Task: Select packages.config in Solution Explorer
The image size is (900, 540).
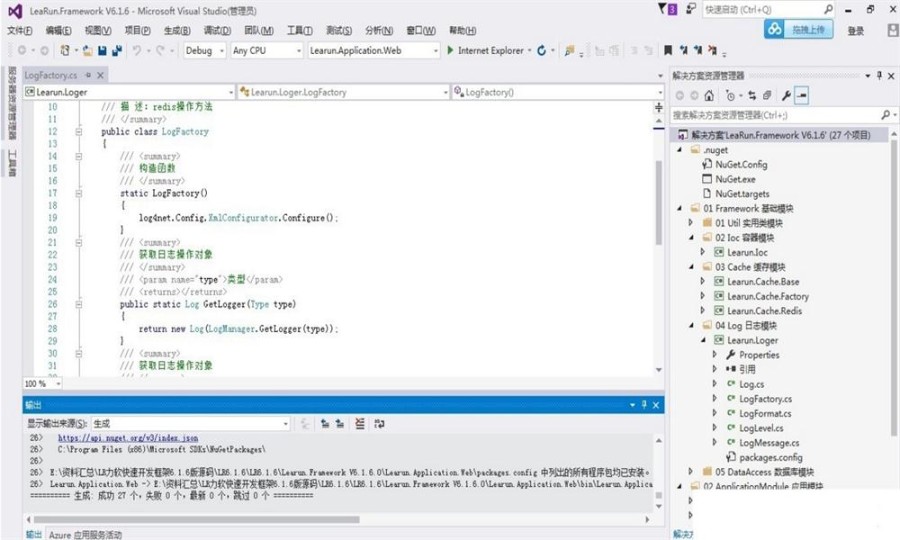Action: coord(771,457)
